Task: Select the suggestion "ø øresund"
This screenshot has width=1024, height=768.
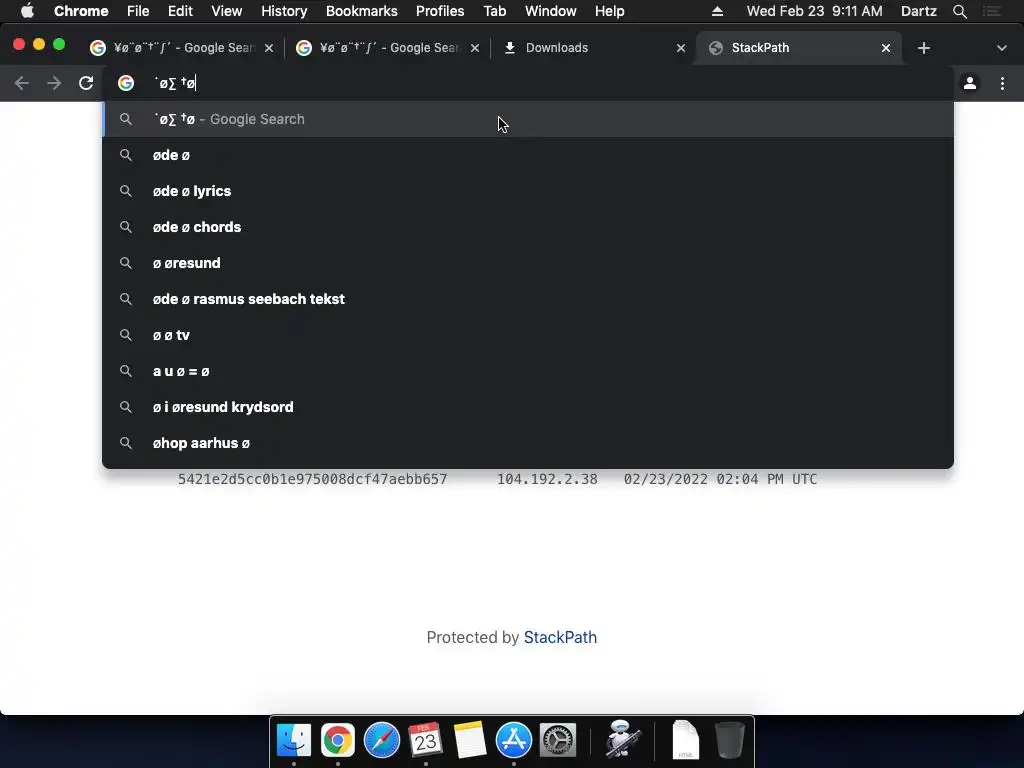Action: tap(528, 263)
